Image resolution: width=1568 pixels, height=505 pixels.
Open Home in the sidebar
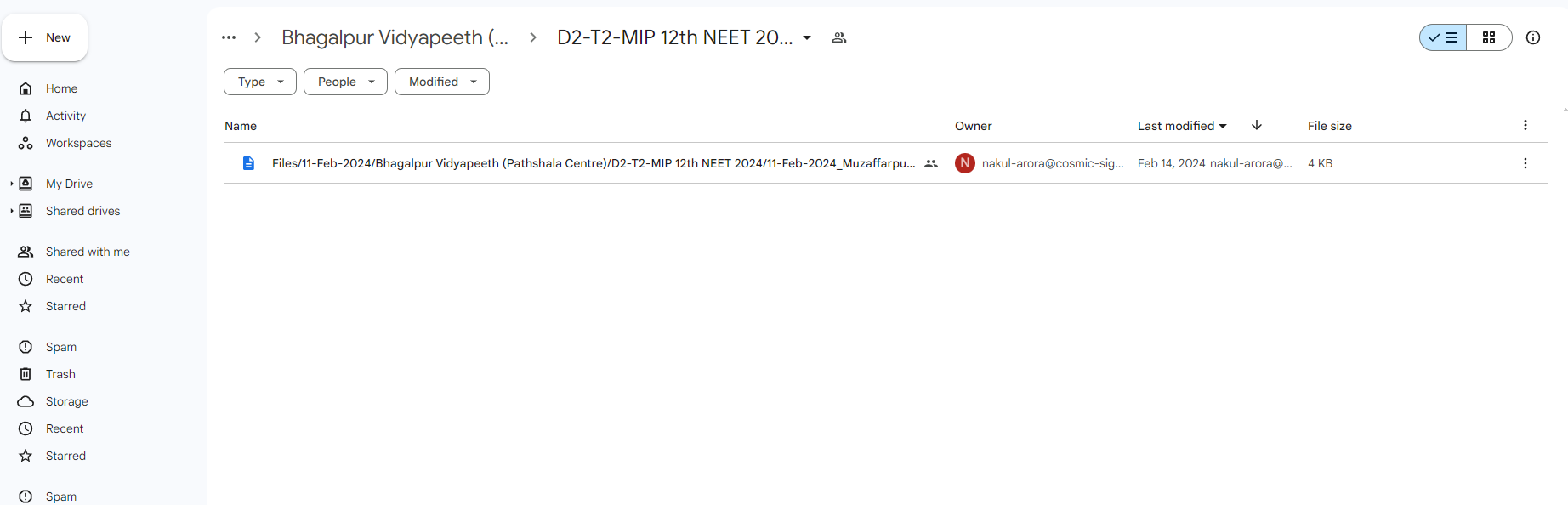[x=61, y=88]
